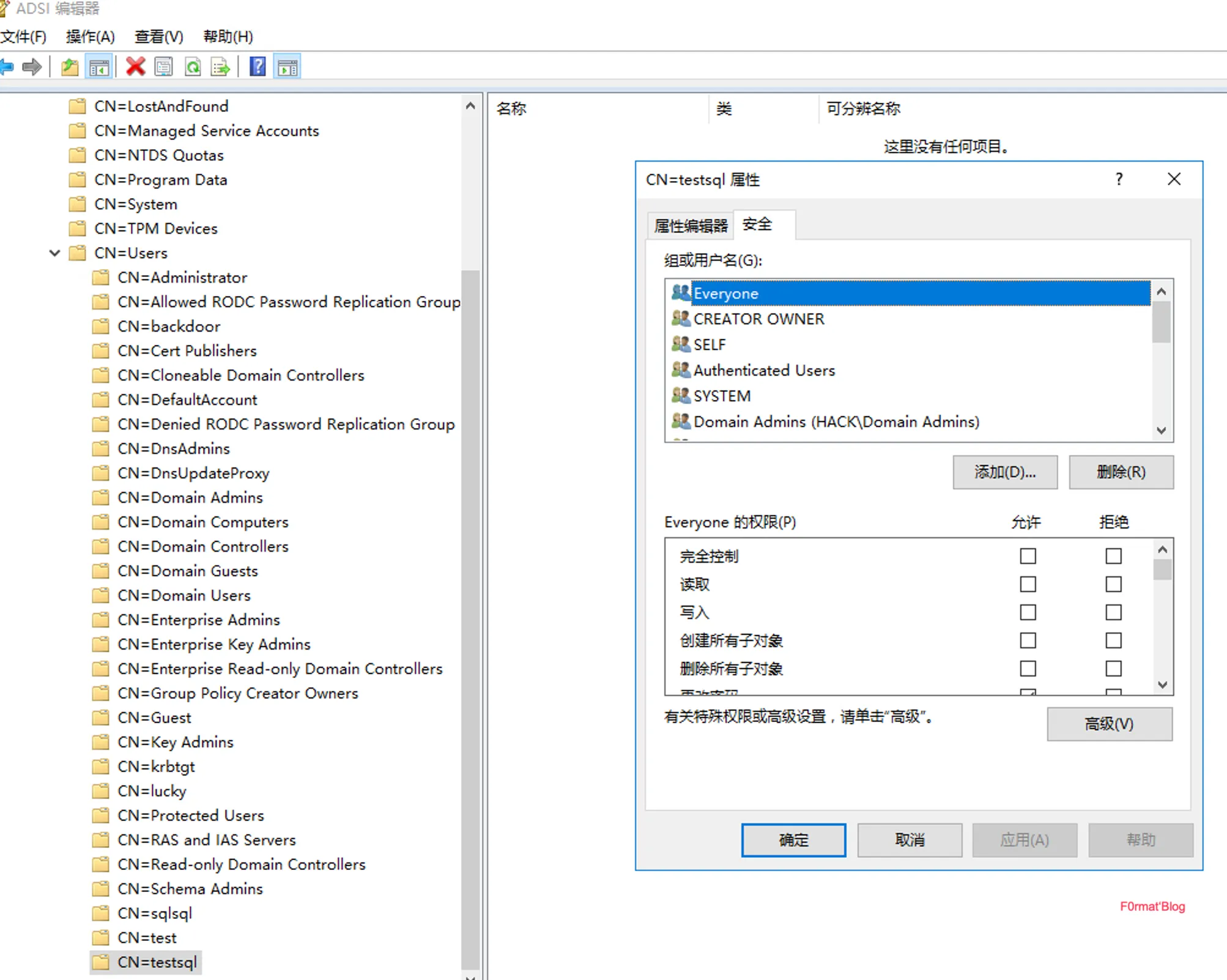
Task: Check Allow for 完全控制 permission
Action: point(1028,556)
